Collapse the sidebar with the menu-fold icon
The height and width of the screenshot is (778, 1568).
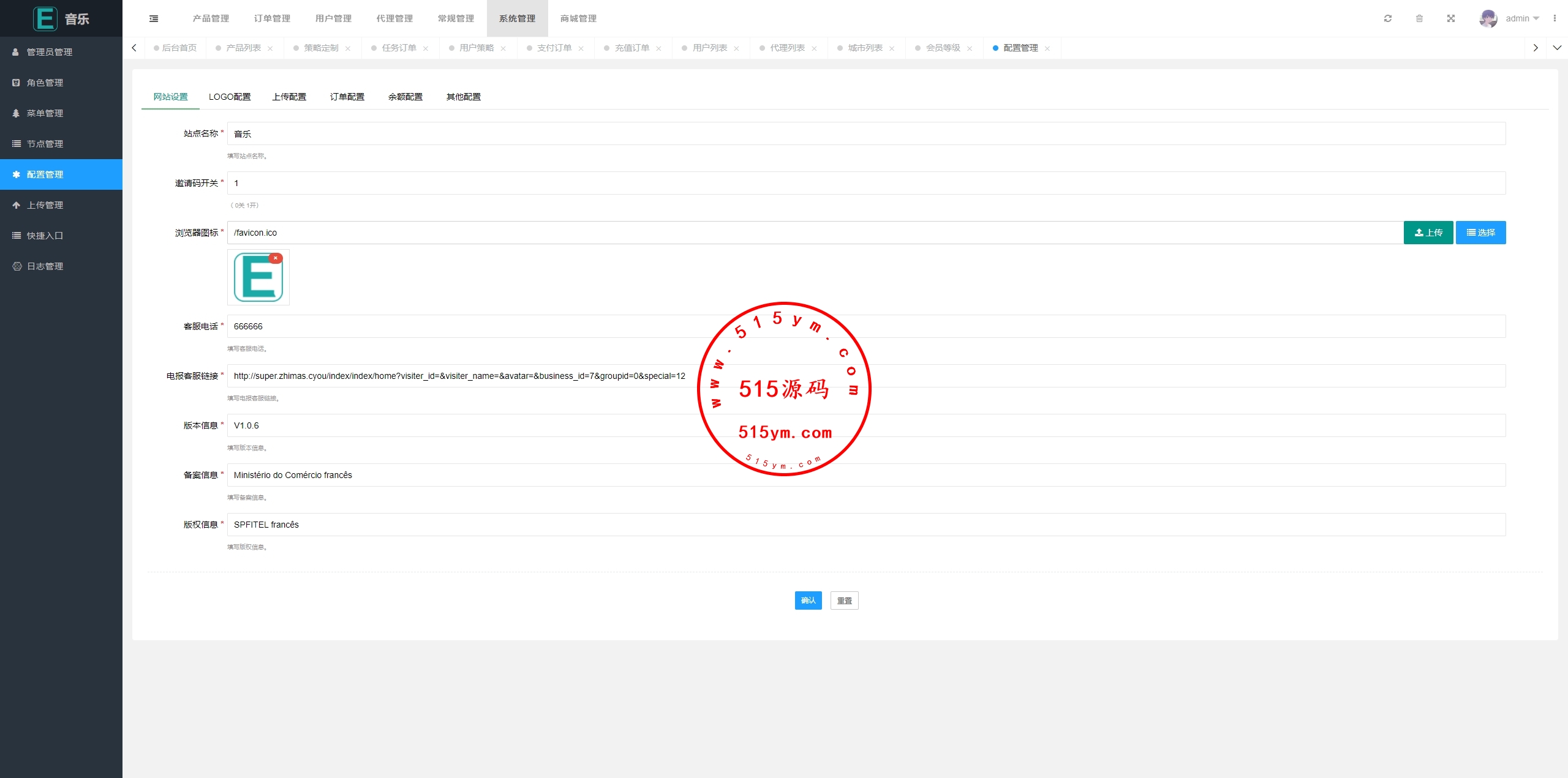tap(154, 18)
